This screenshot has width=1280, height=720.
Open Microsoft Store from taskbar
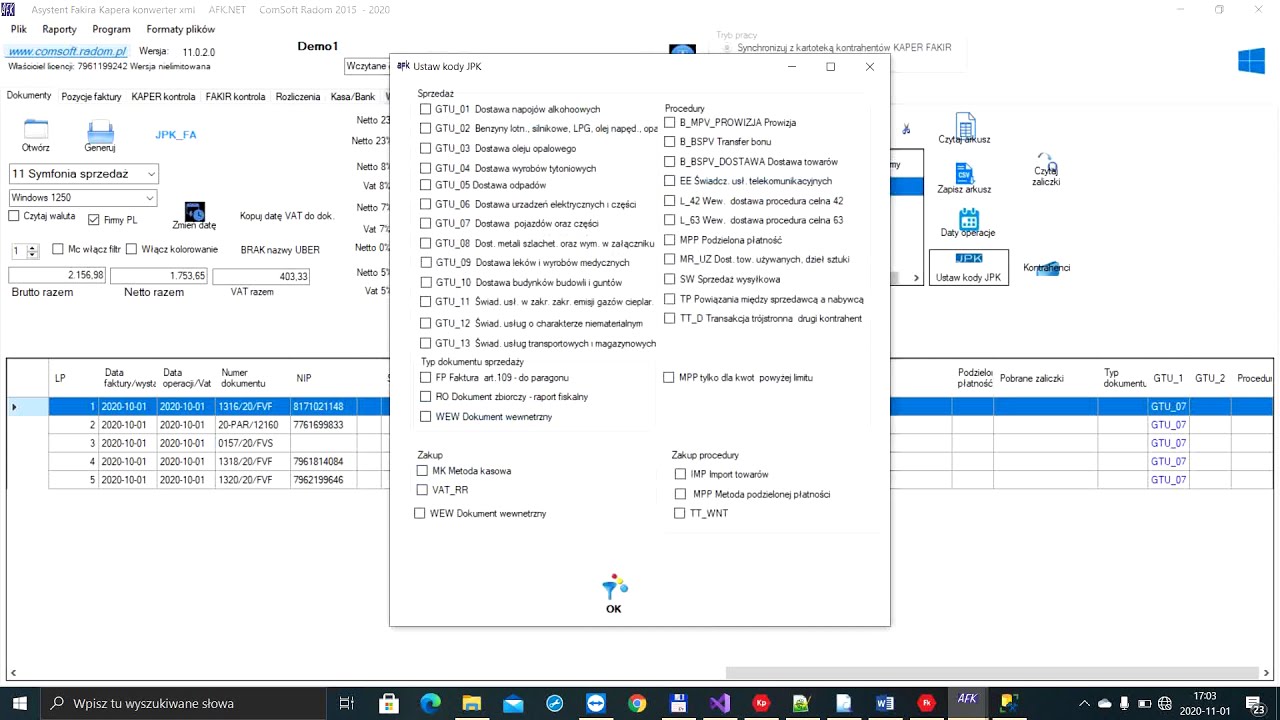pos(388,703)
